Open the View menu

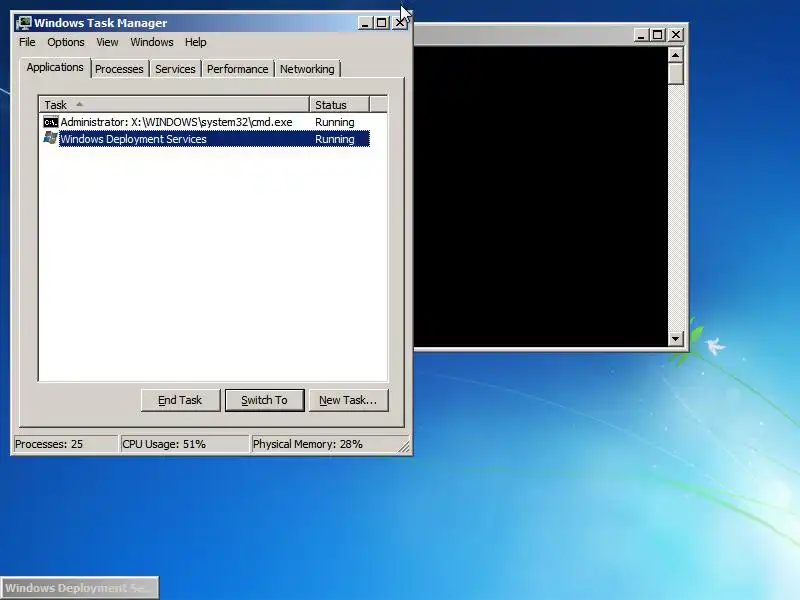(x=107, y=42)
